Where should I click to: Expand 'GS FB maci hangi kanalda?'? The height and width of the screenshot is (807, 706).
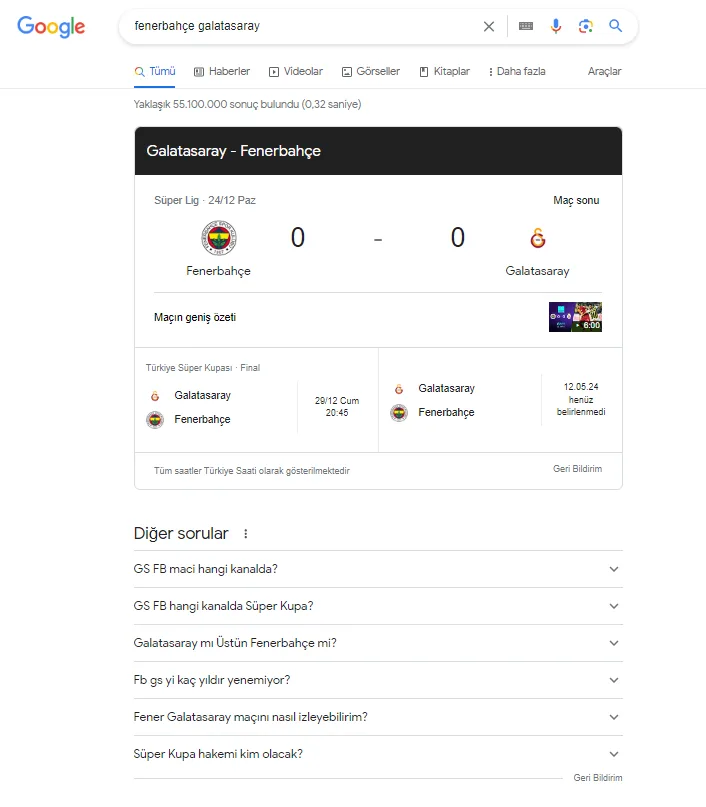(x=378, y=569)
